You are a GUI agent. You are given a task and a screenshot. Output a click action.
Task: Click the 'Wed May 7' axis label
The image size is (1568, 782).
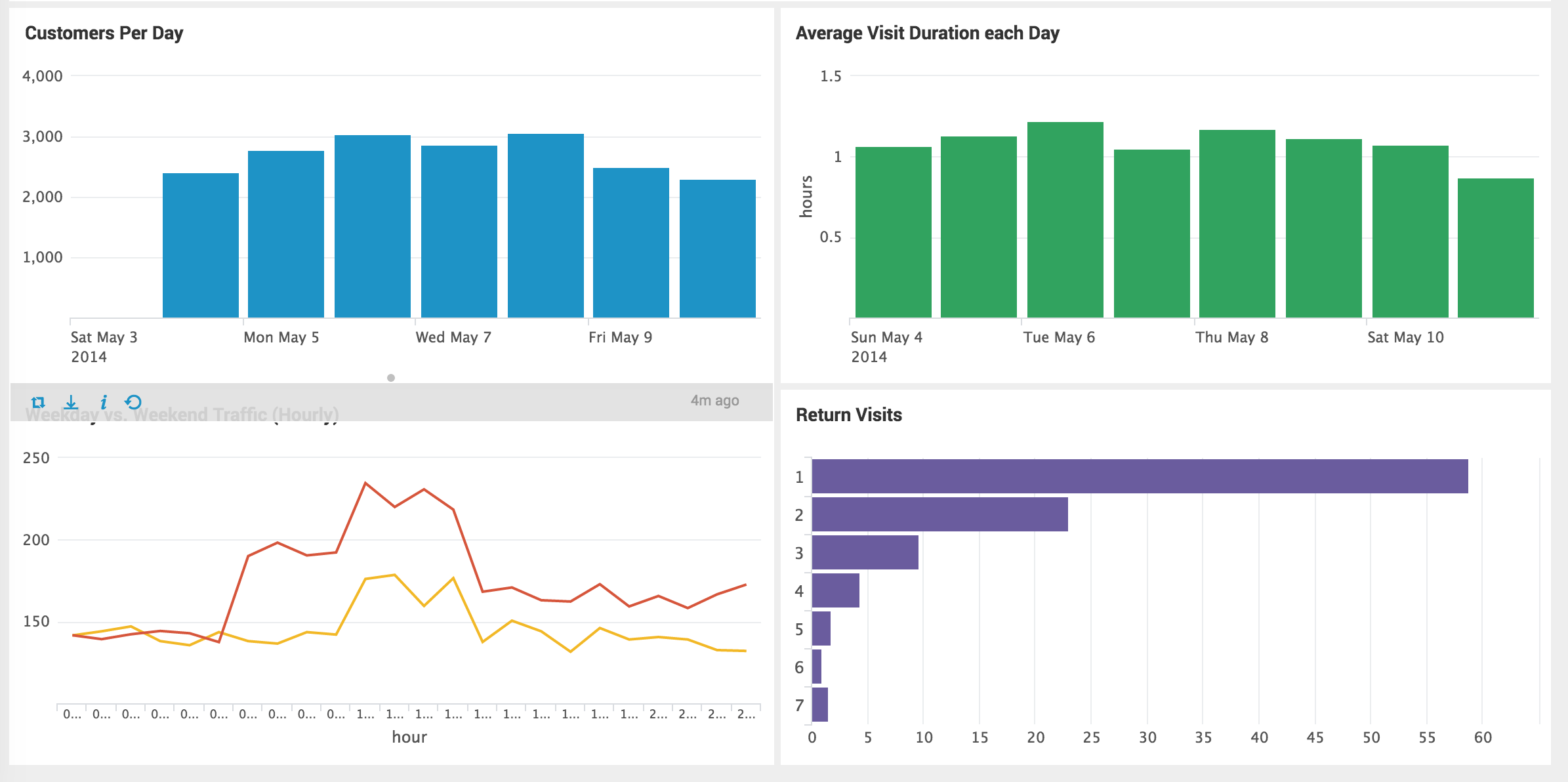453,337
